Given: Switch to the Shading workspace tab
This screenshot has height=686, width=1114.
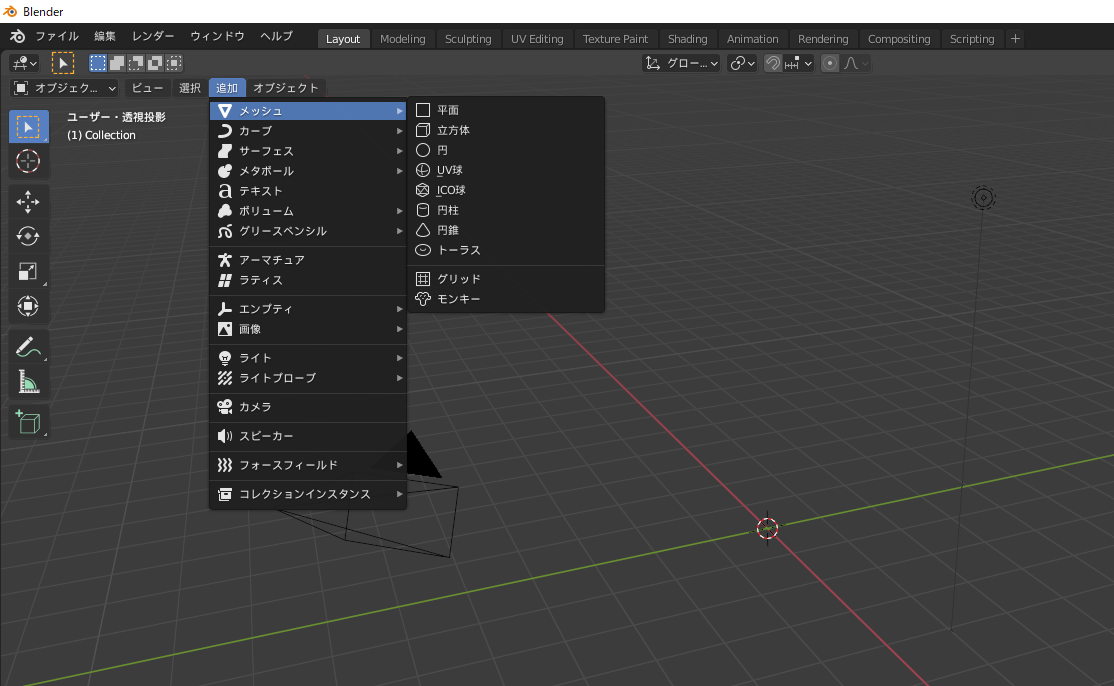Looking at the screenshot, I should pos(688,39).
